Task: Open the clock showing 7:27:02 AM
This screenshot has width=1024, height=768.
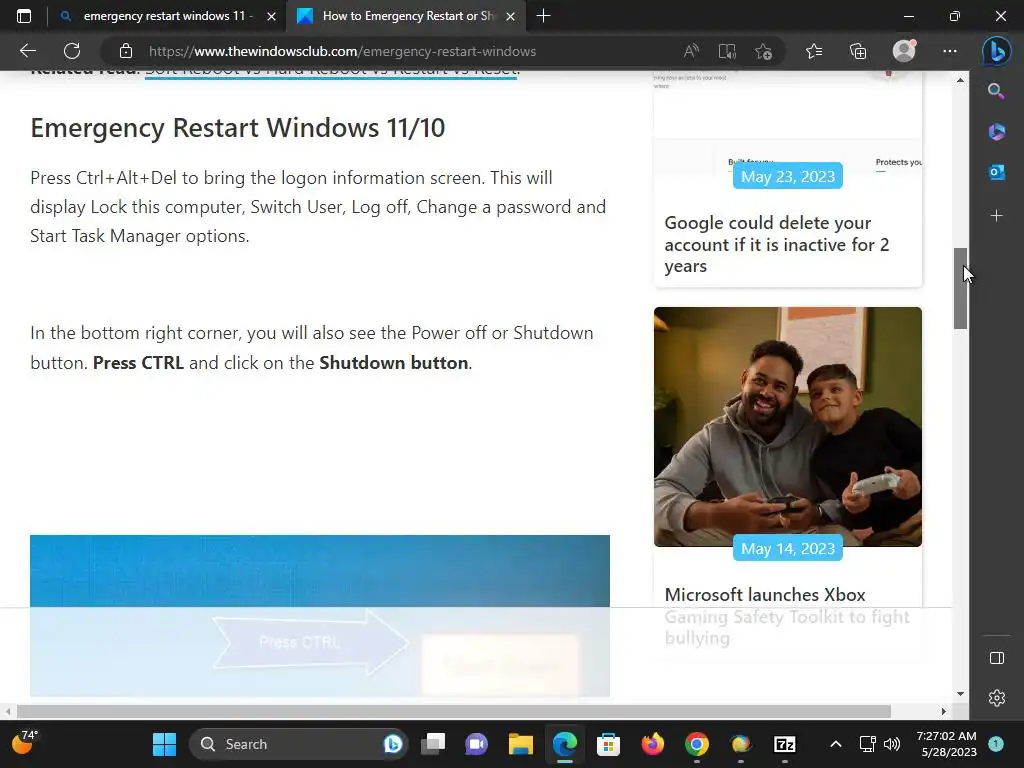Action: (946, 744)
